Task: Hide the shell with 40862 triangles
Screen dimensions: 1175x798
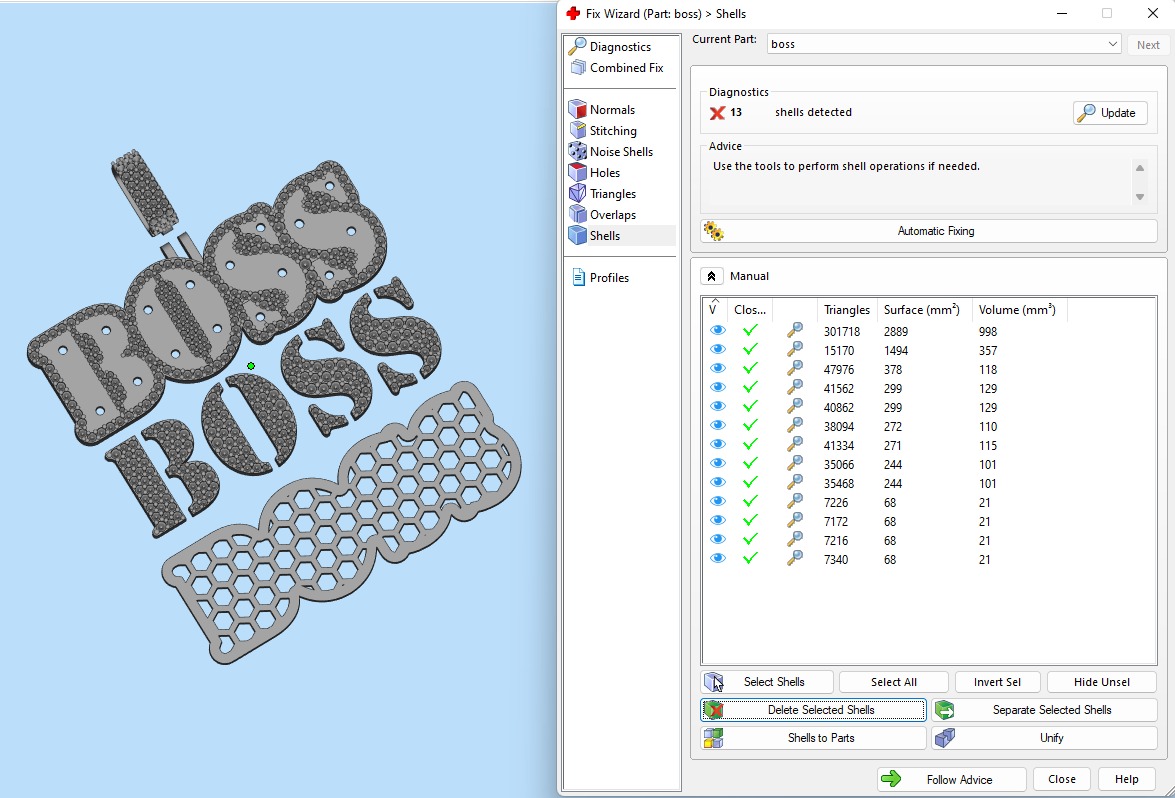Action: 717,406
